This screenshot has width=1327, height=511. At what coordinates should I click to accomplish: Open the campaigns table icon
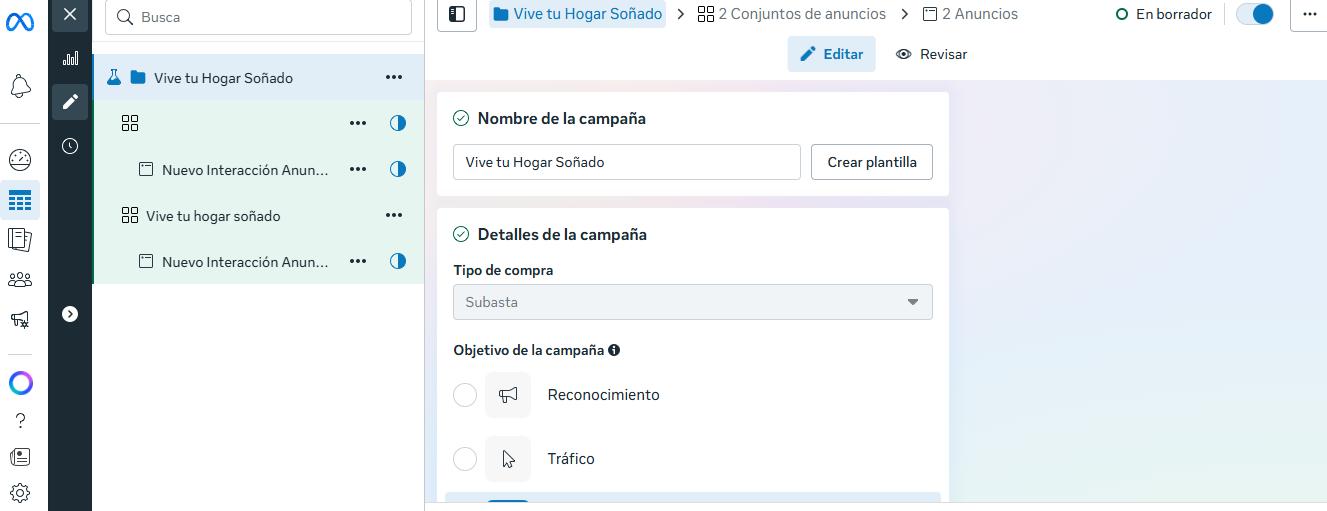click(x=20, y=201)
